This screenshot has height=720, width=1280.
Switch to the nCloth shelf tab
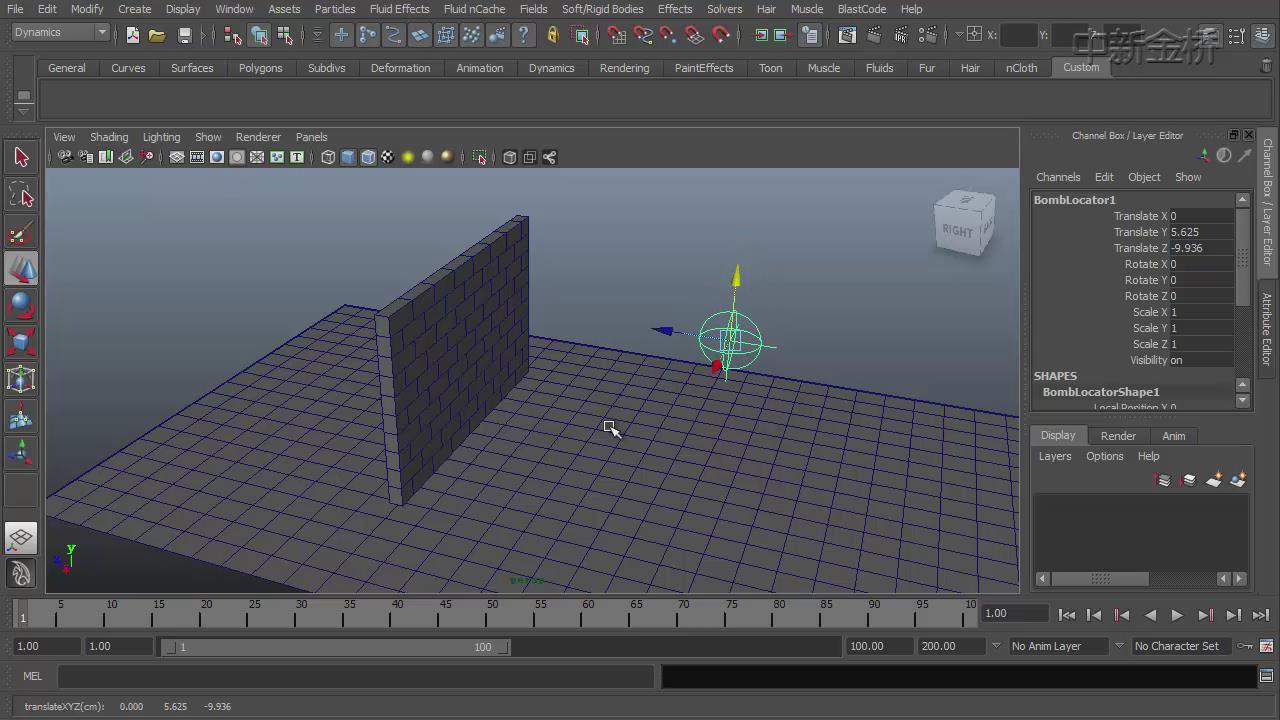tap(1021, 68)
